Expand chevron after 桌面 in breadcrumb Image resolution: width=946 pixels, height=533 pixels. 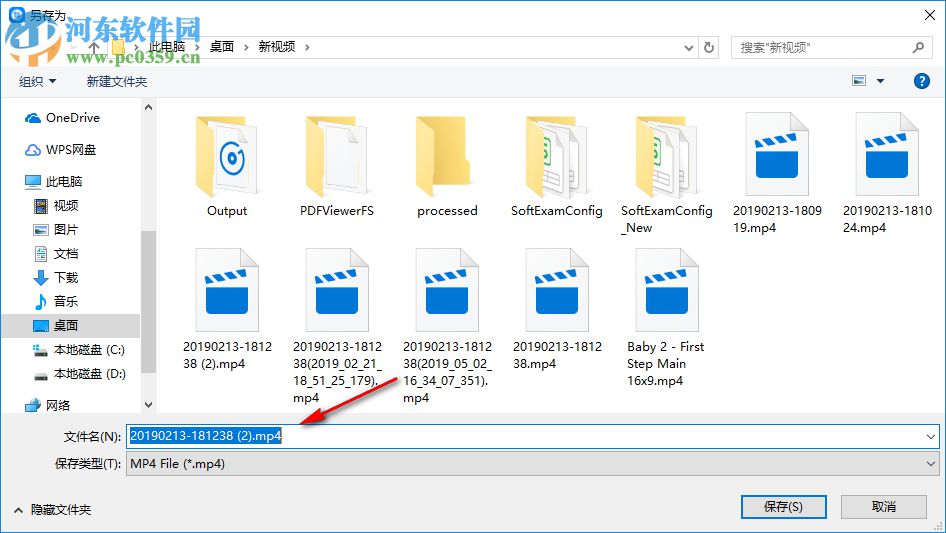pos(246,47)
